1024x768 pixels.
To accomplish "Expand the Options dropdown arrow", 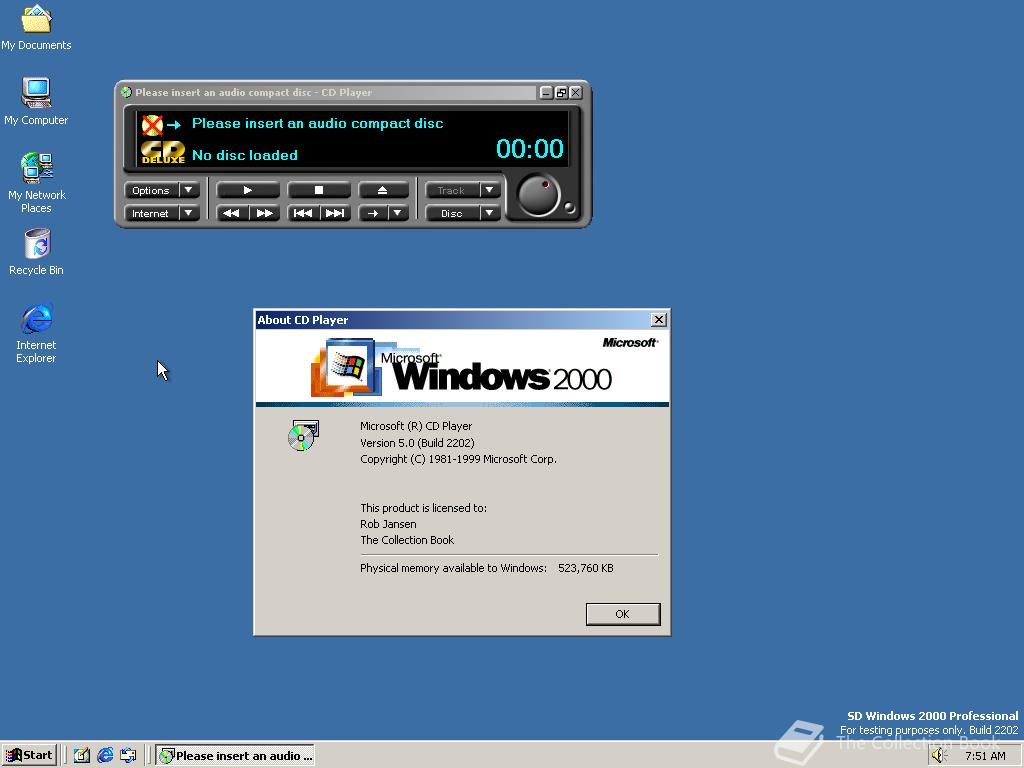I will [189, 190].
